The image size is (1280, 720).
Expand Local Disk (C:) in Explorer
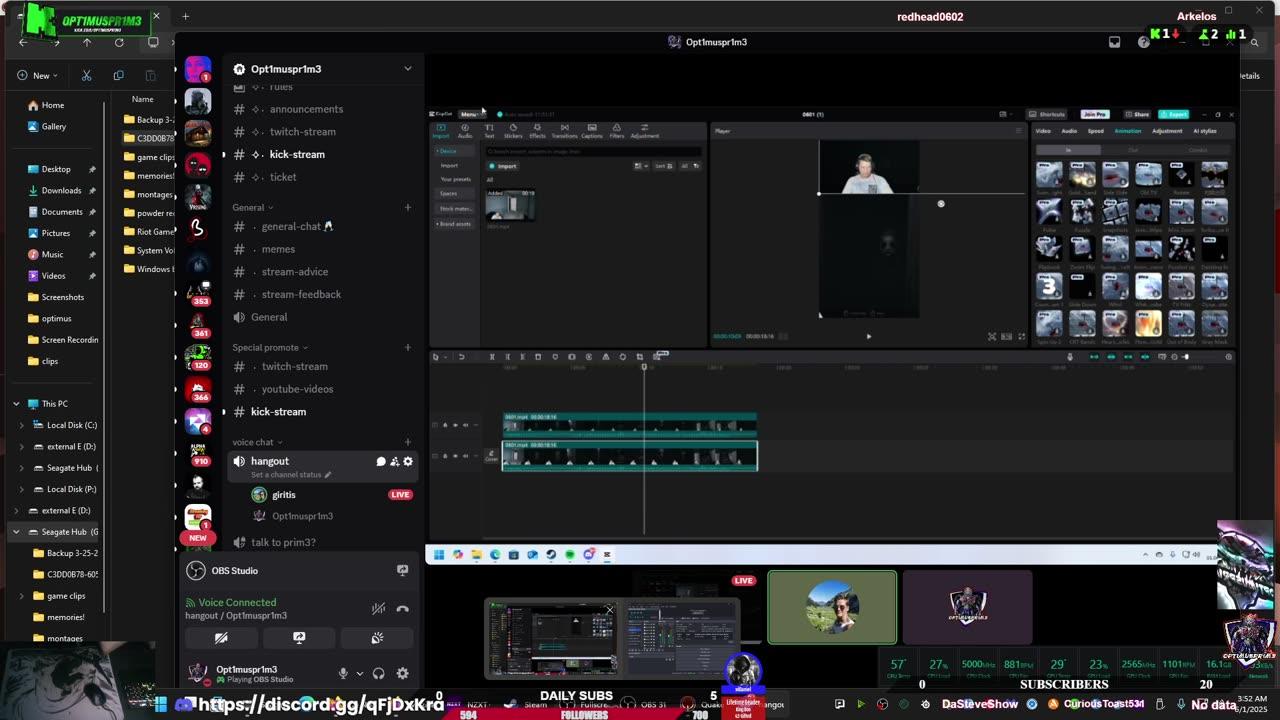(22, 425)
